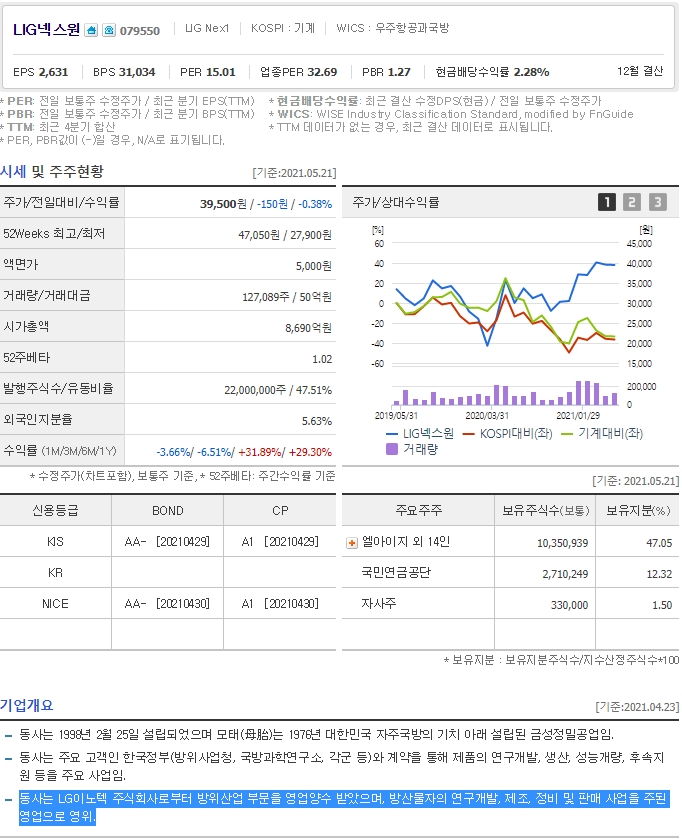Click market cap 8,690억원
This screenshot has height=839, width=682.
click(x=308, y=328)
